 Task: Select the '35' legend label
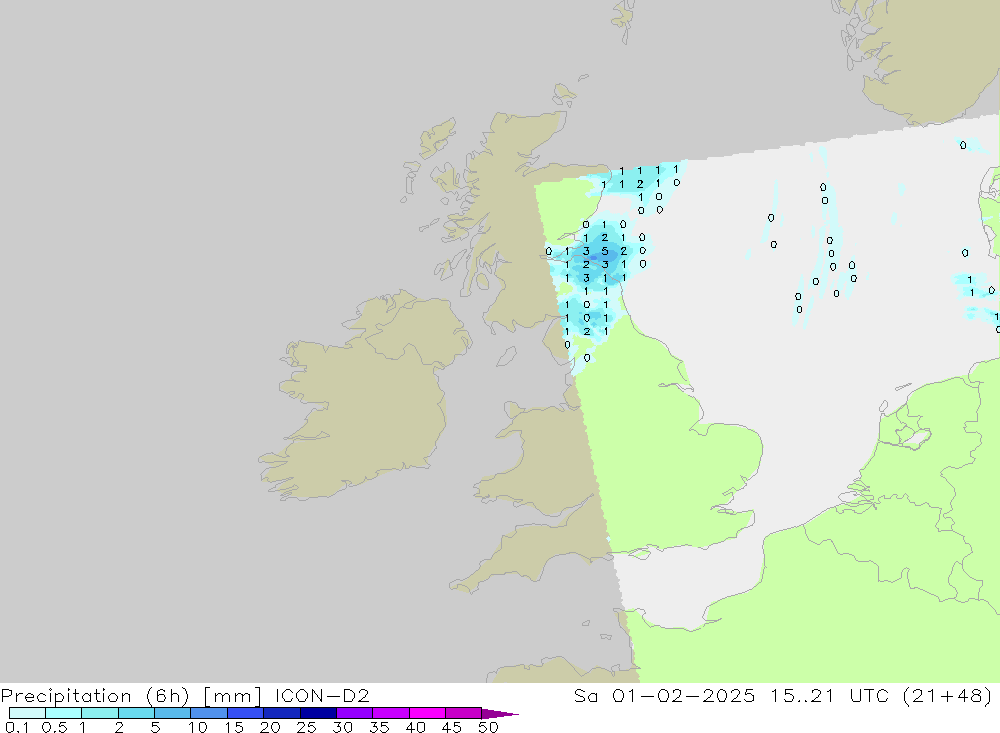(379, 727)
